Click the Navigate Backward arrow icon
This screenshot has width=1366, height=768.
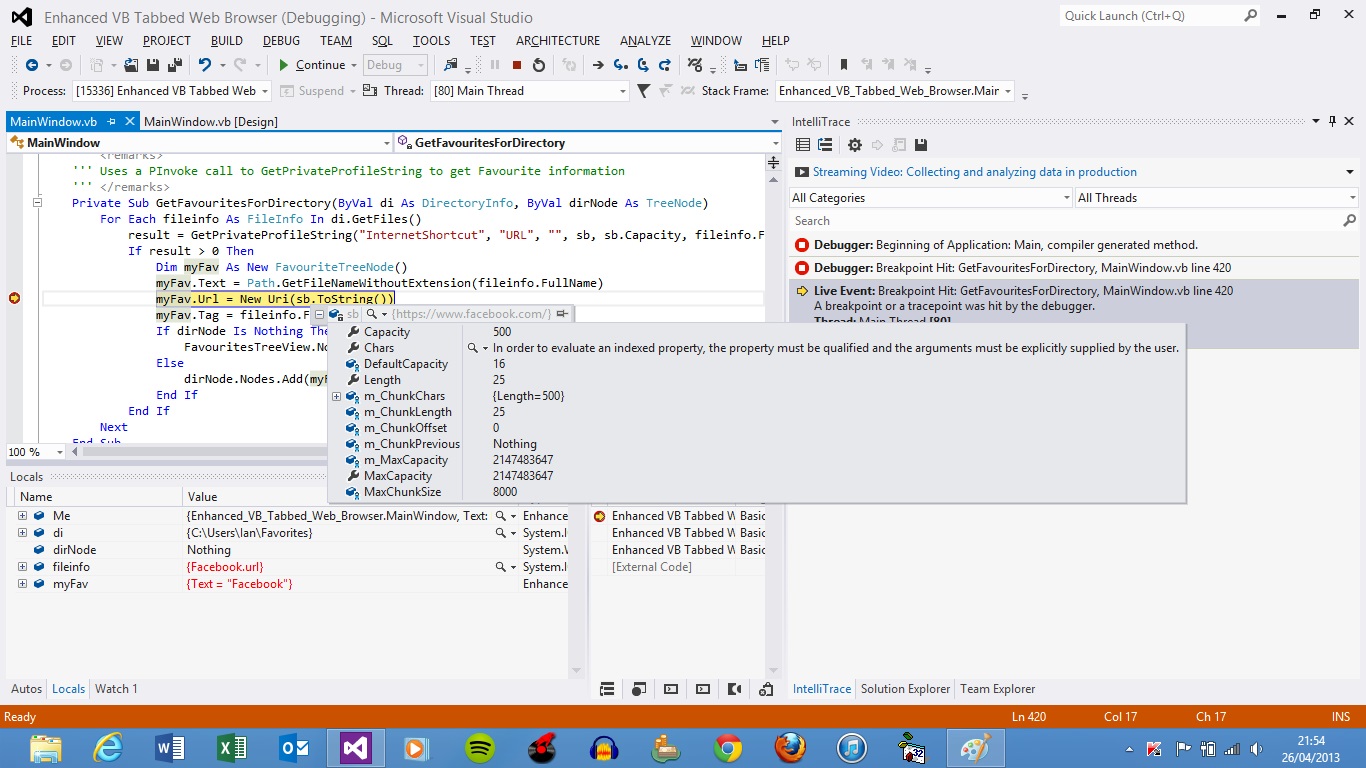point(31,65)
